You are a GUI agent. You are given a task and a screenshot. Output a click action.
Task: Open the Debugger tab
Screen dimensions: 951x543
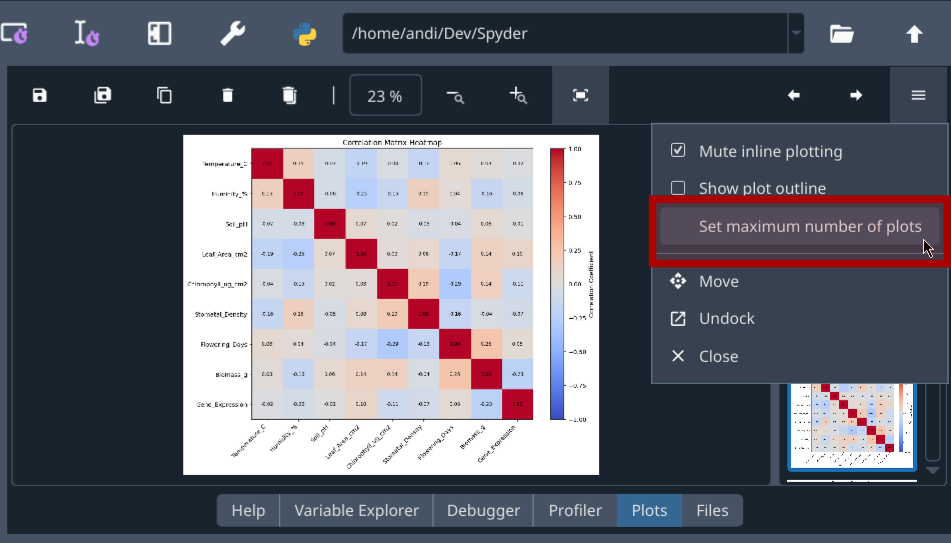point(483,511)
